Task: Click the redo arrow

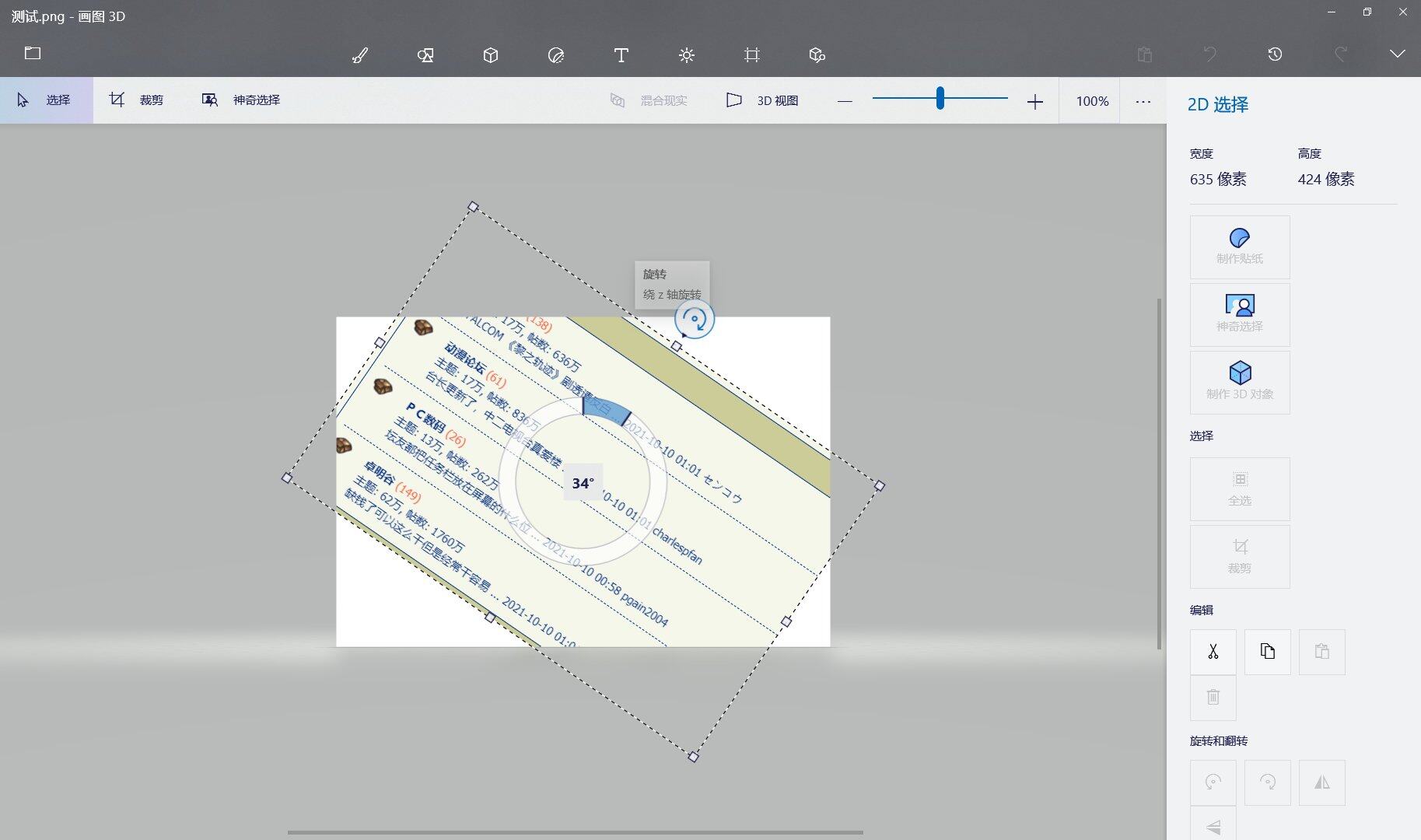Action: tap(1340, 54)
